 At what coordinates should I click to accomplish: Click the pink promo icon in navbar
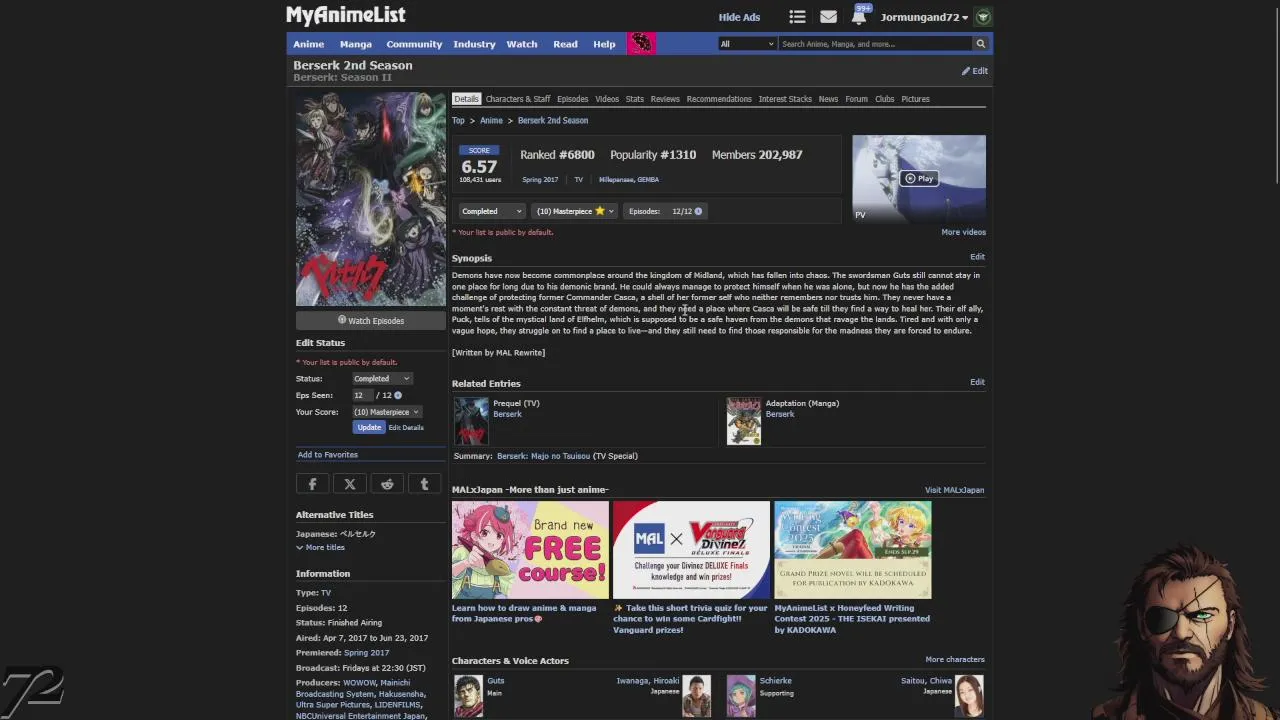[x=642, y=44]
